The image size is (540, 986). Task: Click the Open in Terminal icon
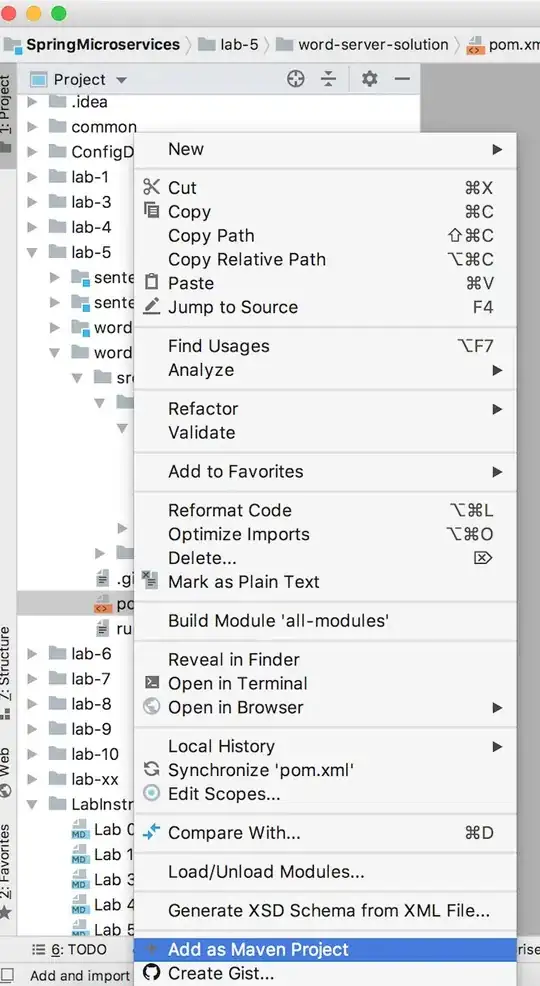[x=152, y=683]
